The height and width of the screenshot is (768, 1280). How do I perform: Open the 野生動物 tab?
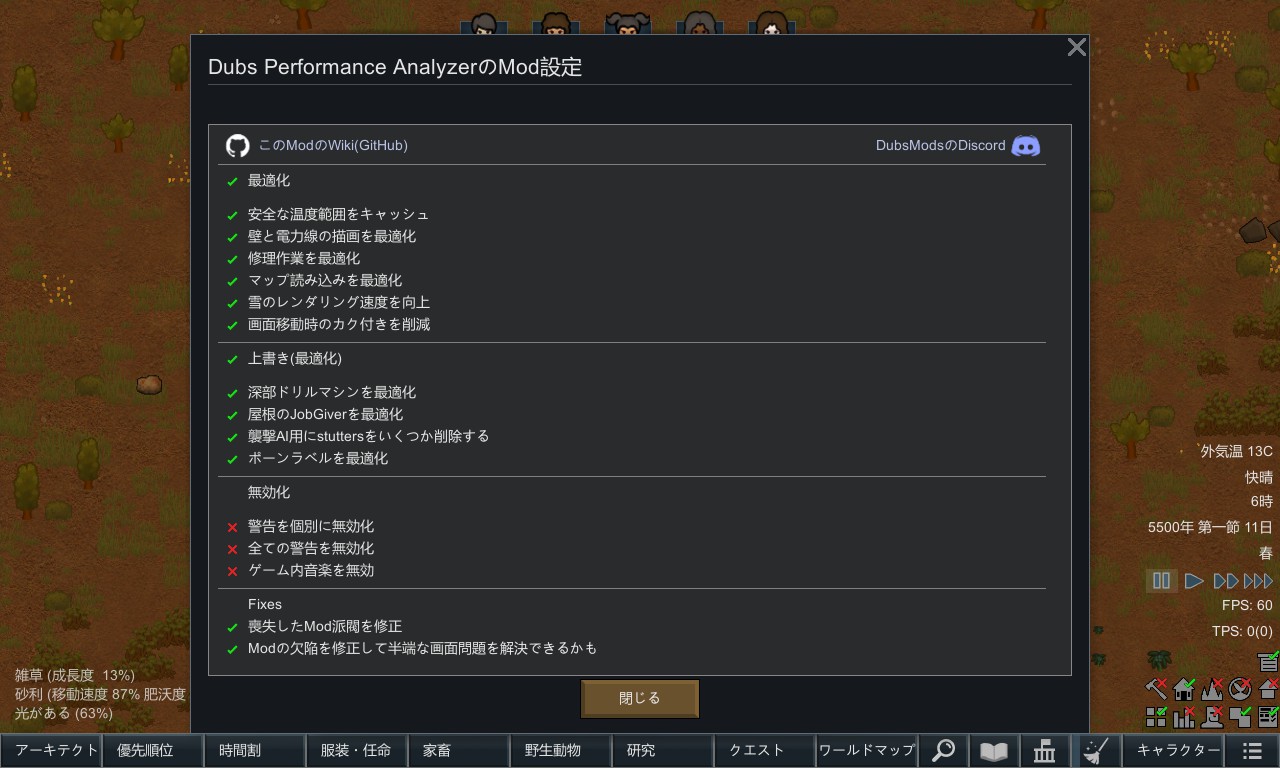point(561,750)
